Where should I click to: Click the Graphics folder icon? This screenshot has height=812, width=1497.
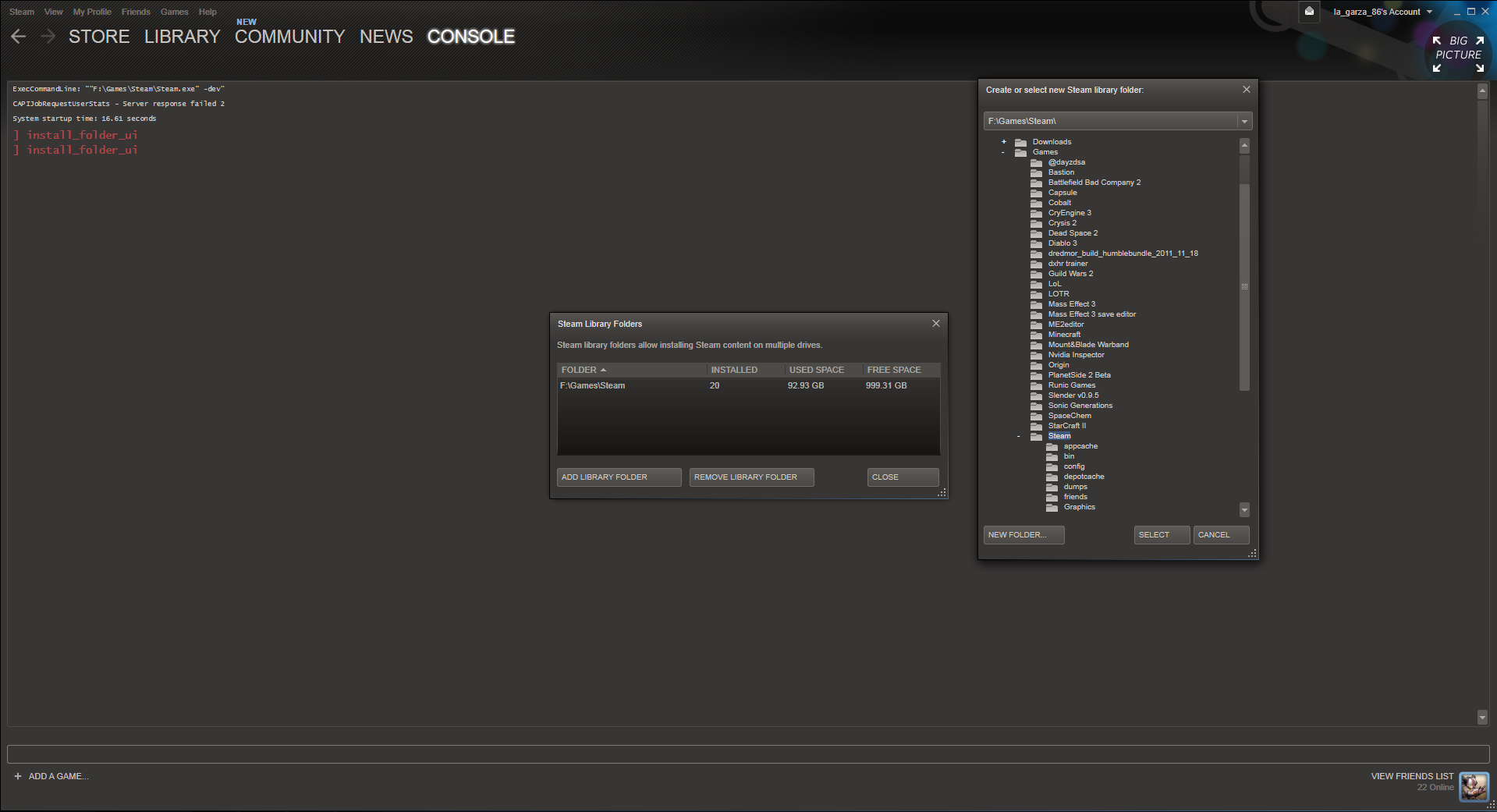point(1052,507)
